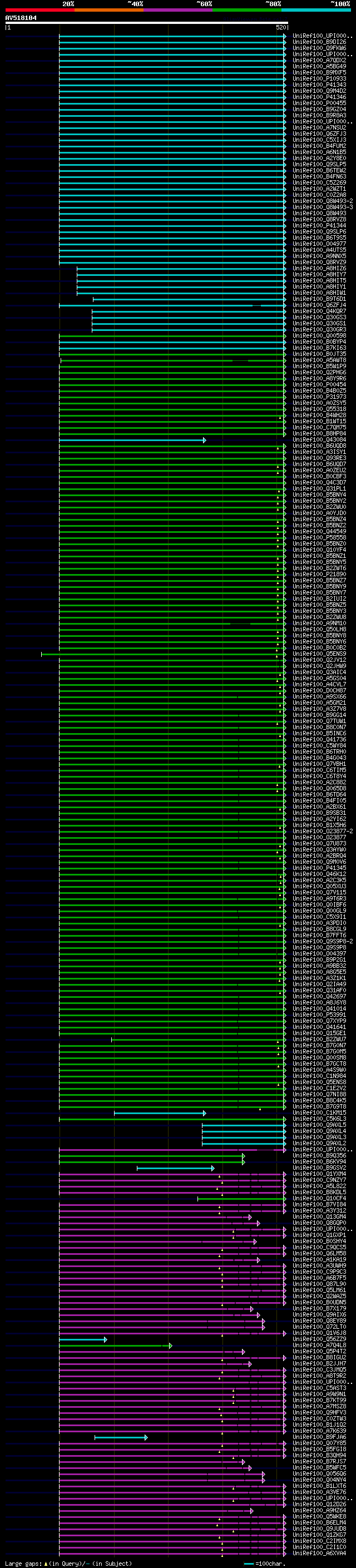
Task: Click the green ~80% identity legend segment
Action: click(x=247, y=10)
